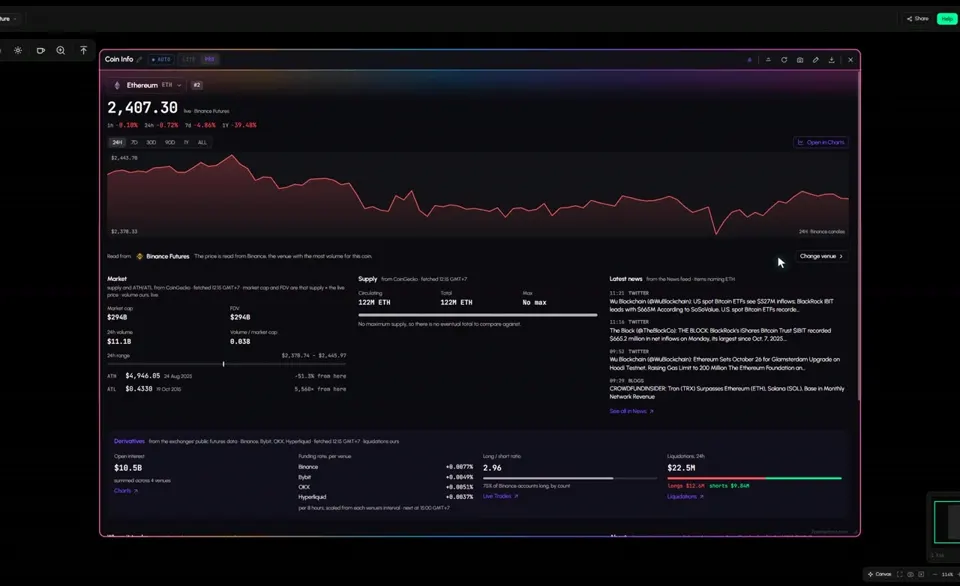Click the Canvas mode button in bottom bar
Image resolution: width=960 pixels, height=586 pixels.
pyautogui.click(x=880, y=574)
